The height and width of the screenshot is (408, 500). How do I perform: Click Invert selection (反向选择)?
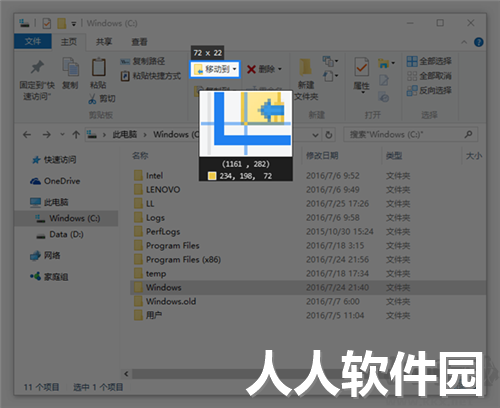(x=429, y=90)
